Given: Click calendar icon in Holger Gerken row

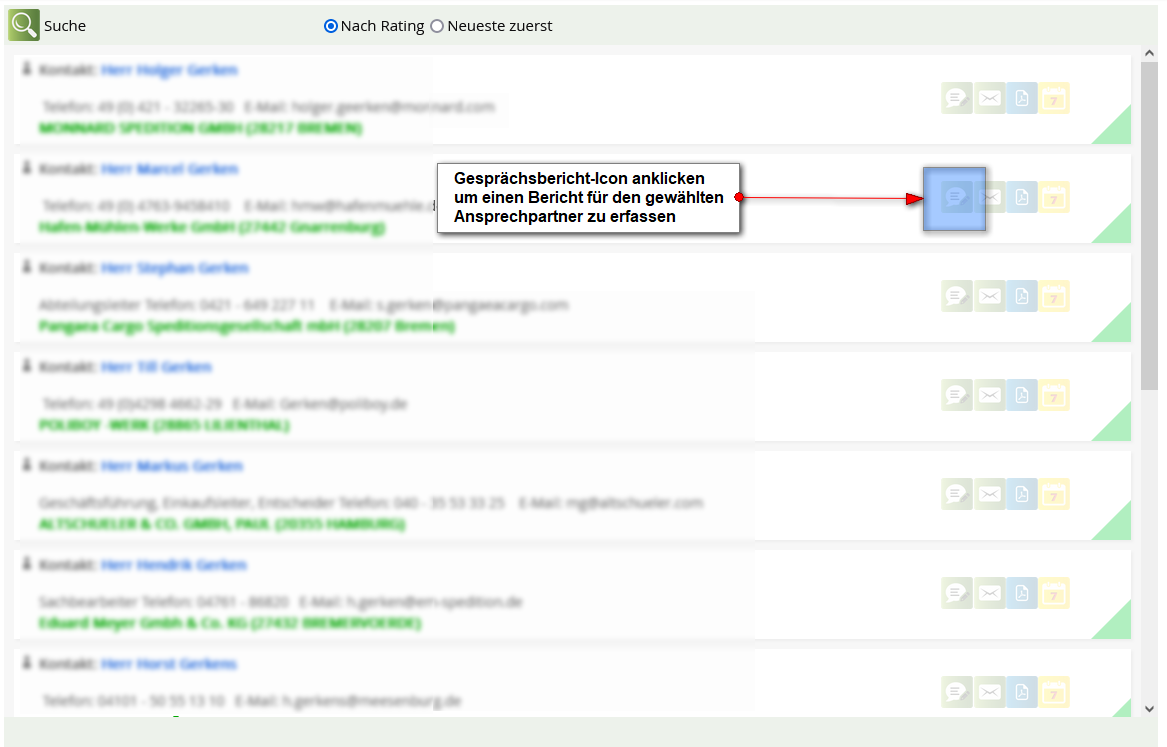Looking at the screenshot, I should pyautogui.click(x=1054, y=98).
